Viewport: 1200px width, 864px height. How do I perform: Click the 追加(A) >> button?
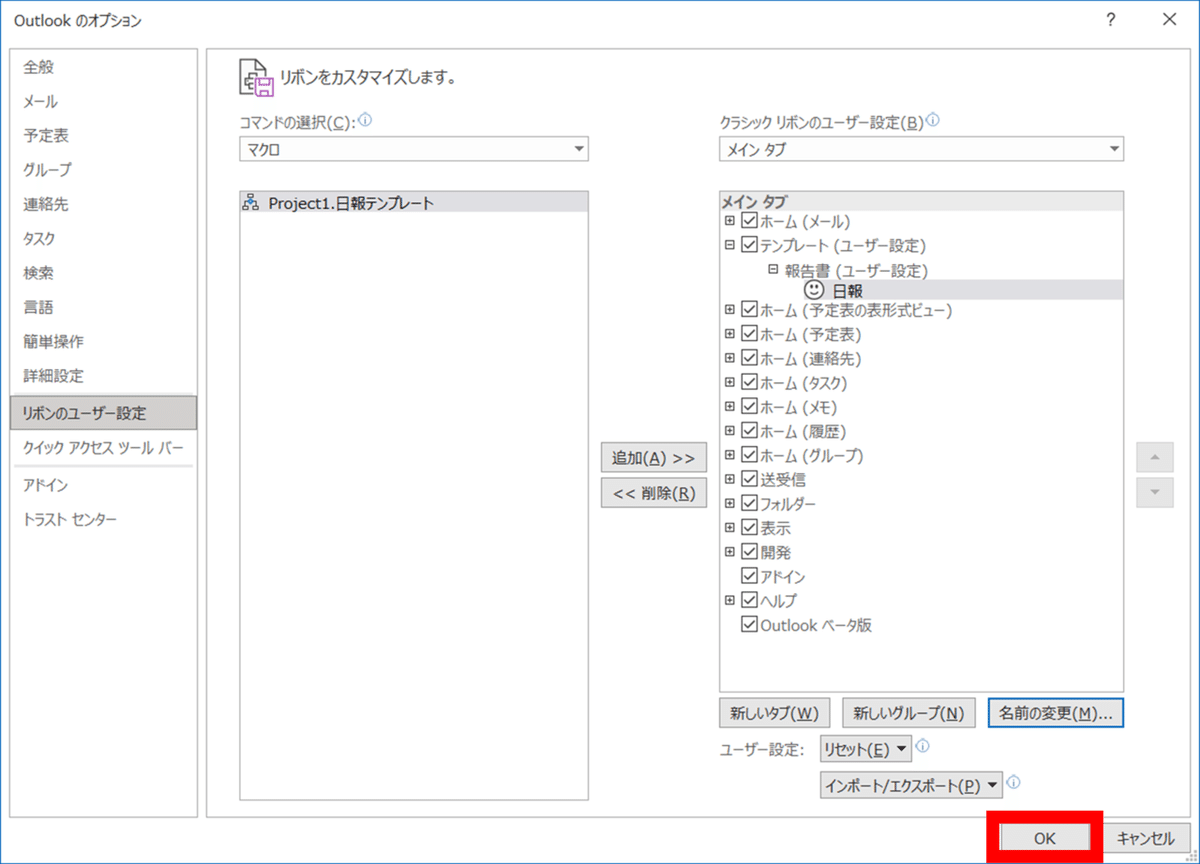click(654, 458)
